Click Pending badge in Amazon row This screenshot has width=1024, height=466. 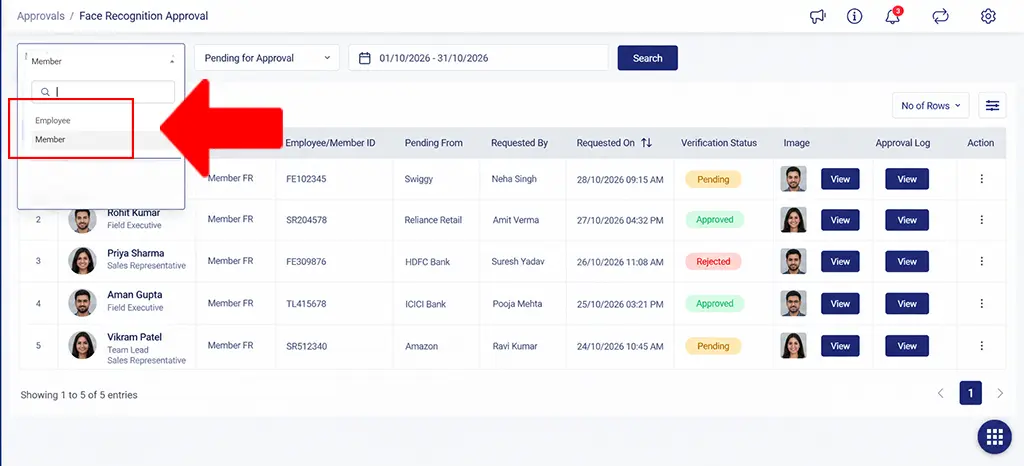713,346
